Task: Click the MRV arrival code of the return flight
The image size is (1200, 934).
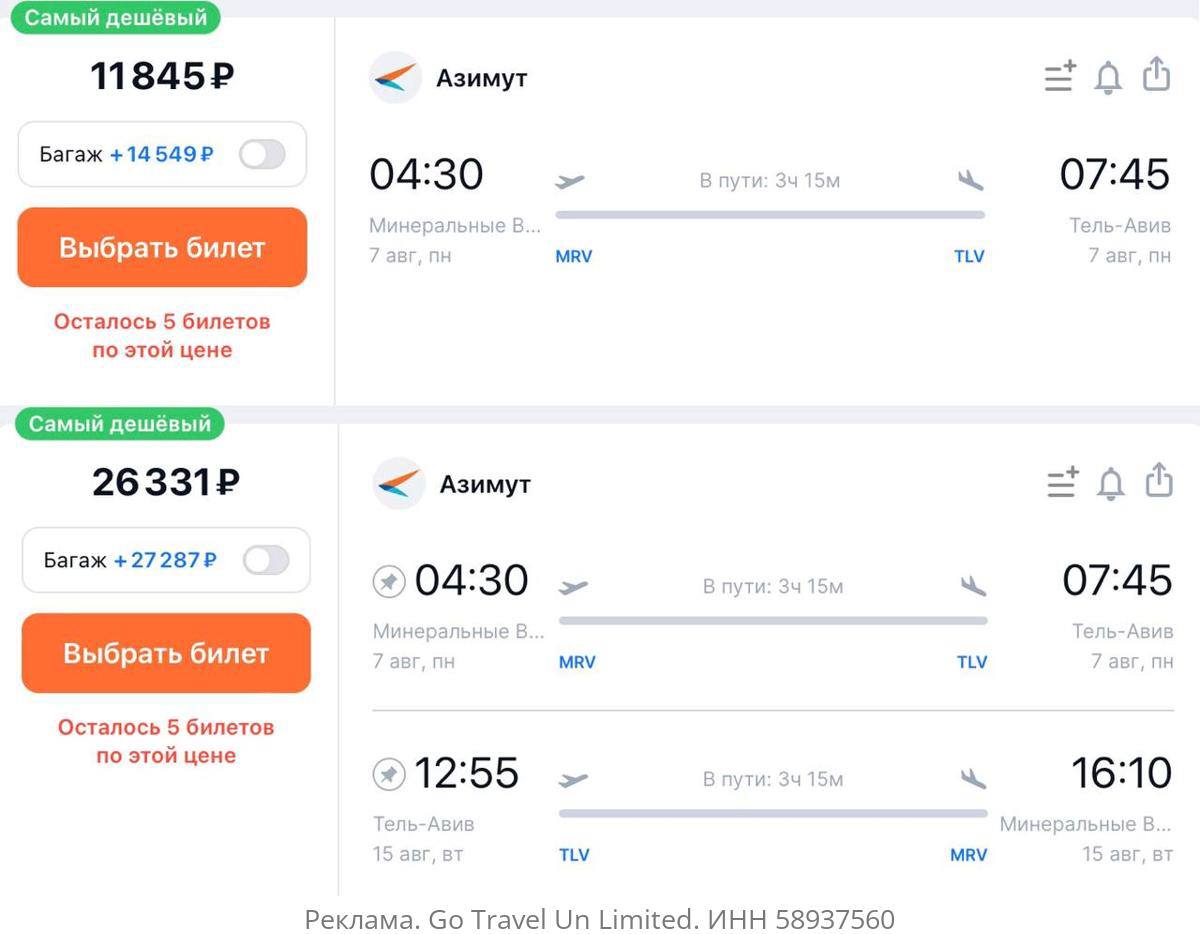Action: click(968, 855)
